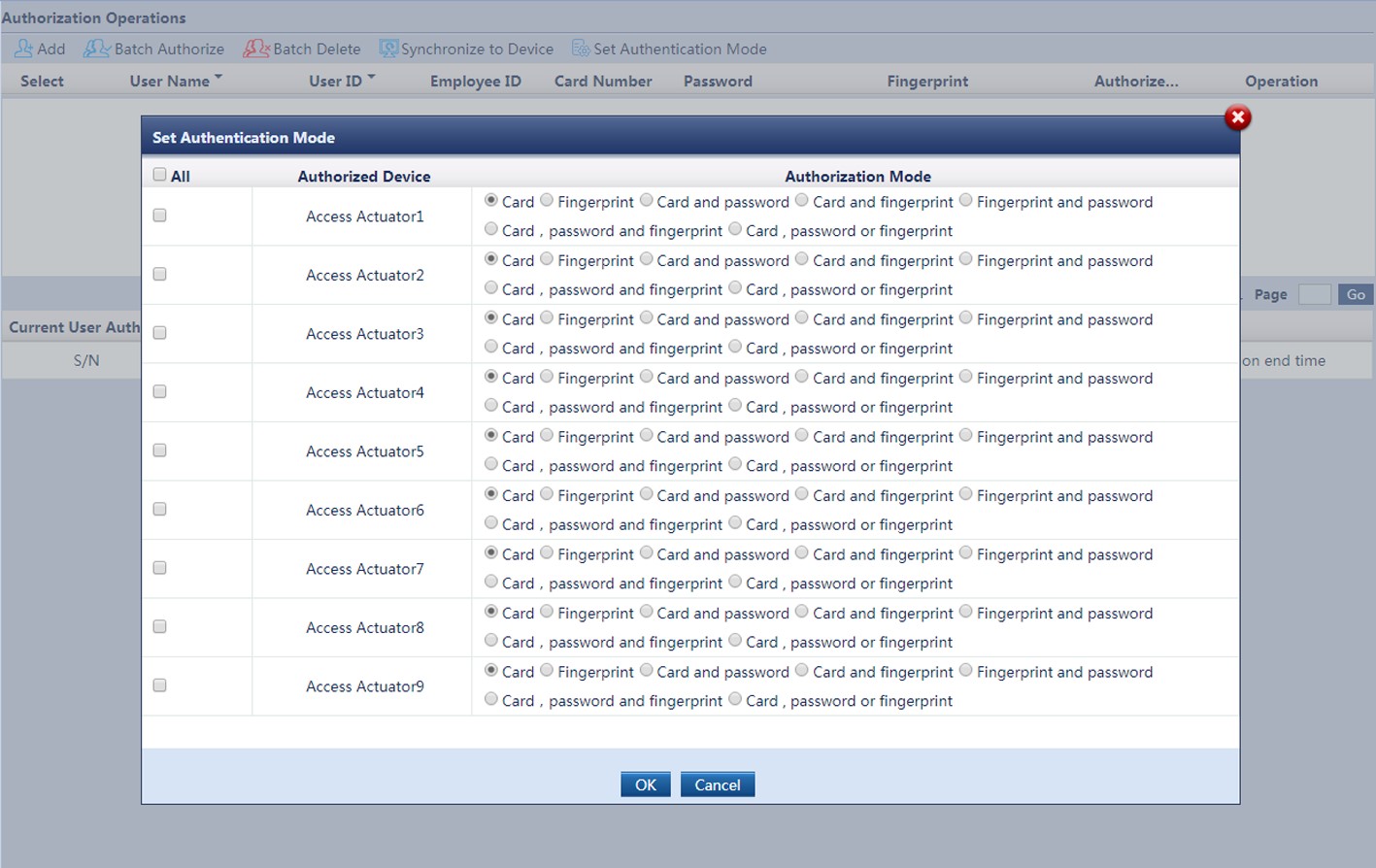Close the Set Authentication Mode dialog

(x=1237, y=117)
